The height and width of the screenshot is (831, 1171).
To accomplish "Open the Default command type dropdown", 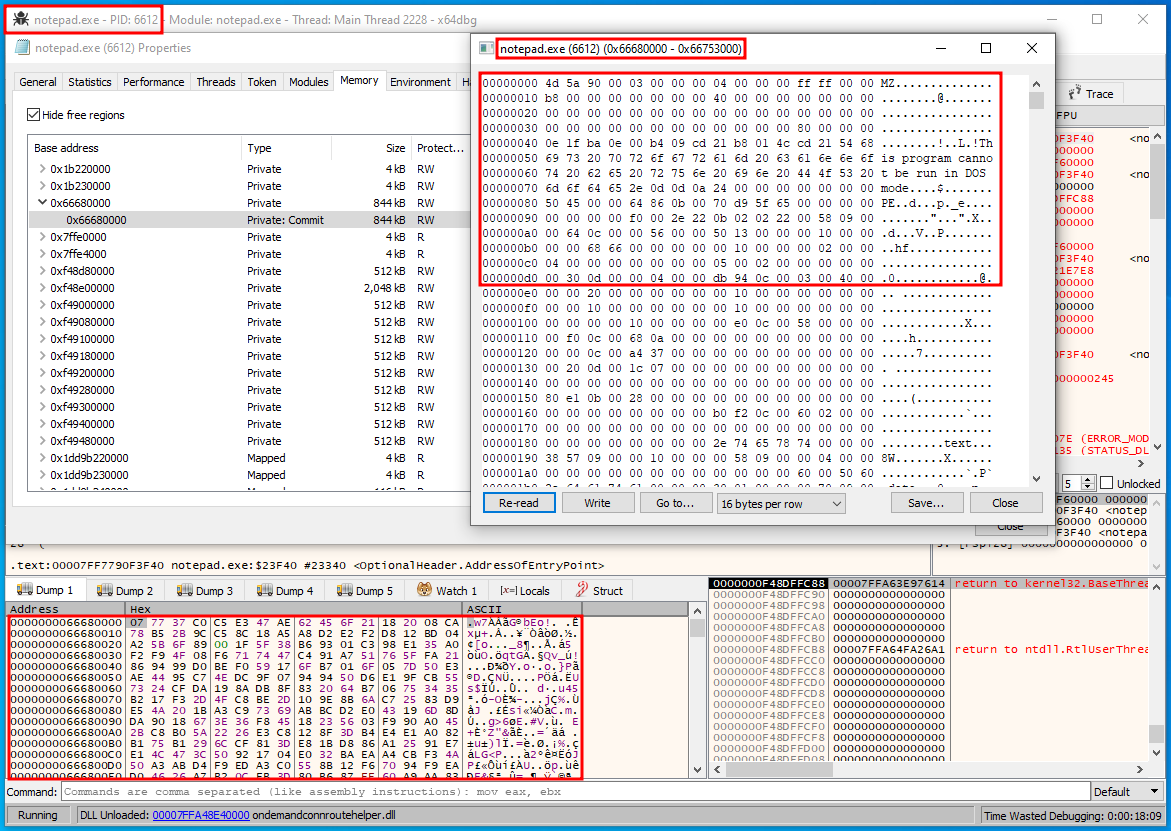I will (1127, 792).
